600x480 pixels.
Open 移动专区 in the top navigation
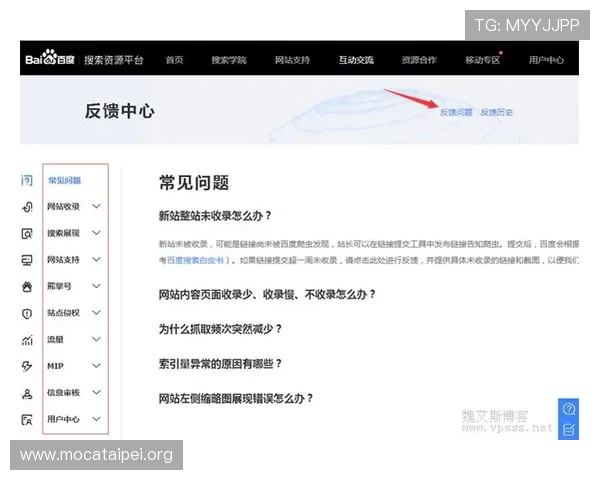[x=483, y=60]
